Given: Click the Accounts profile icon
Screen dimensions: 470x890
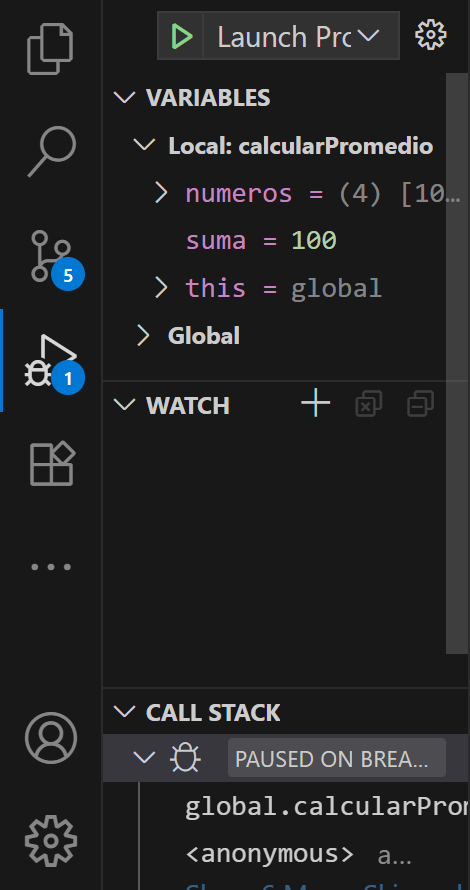Looking at the screenshot, I should tap(51, 738).
